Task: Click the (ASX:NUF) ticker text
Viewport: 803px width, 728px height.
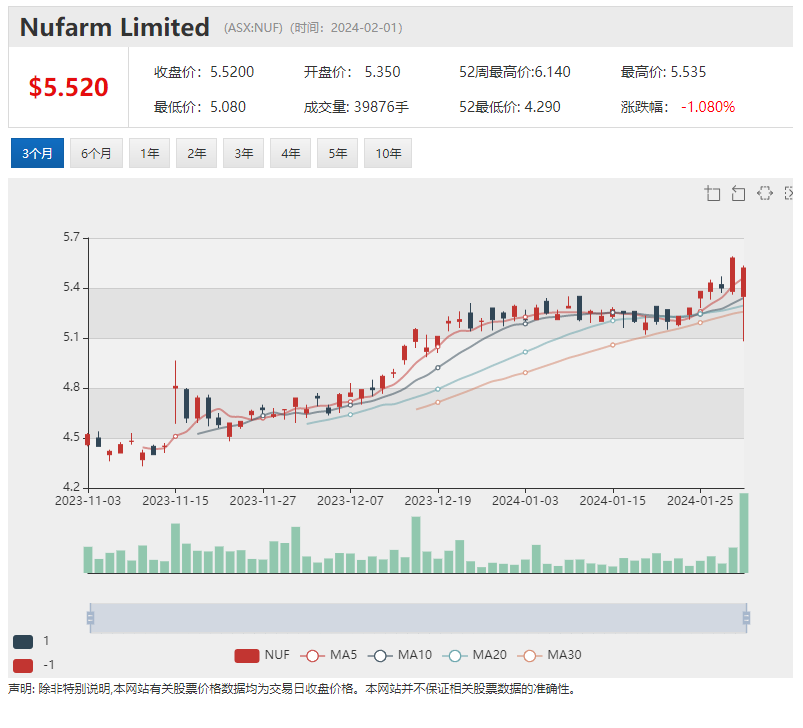Action: 253,28
